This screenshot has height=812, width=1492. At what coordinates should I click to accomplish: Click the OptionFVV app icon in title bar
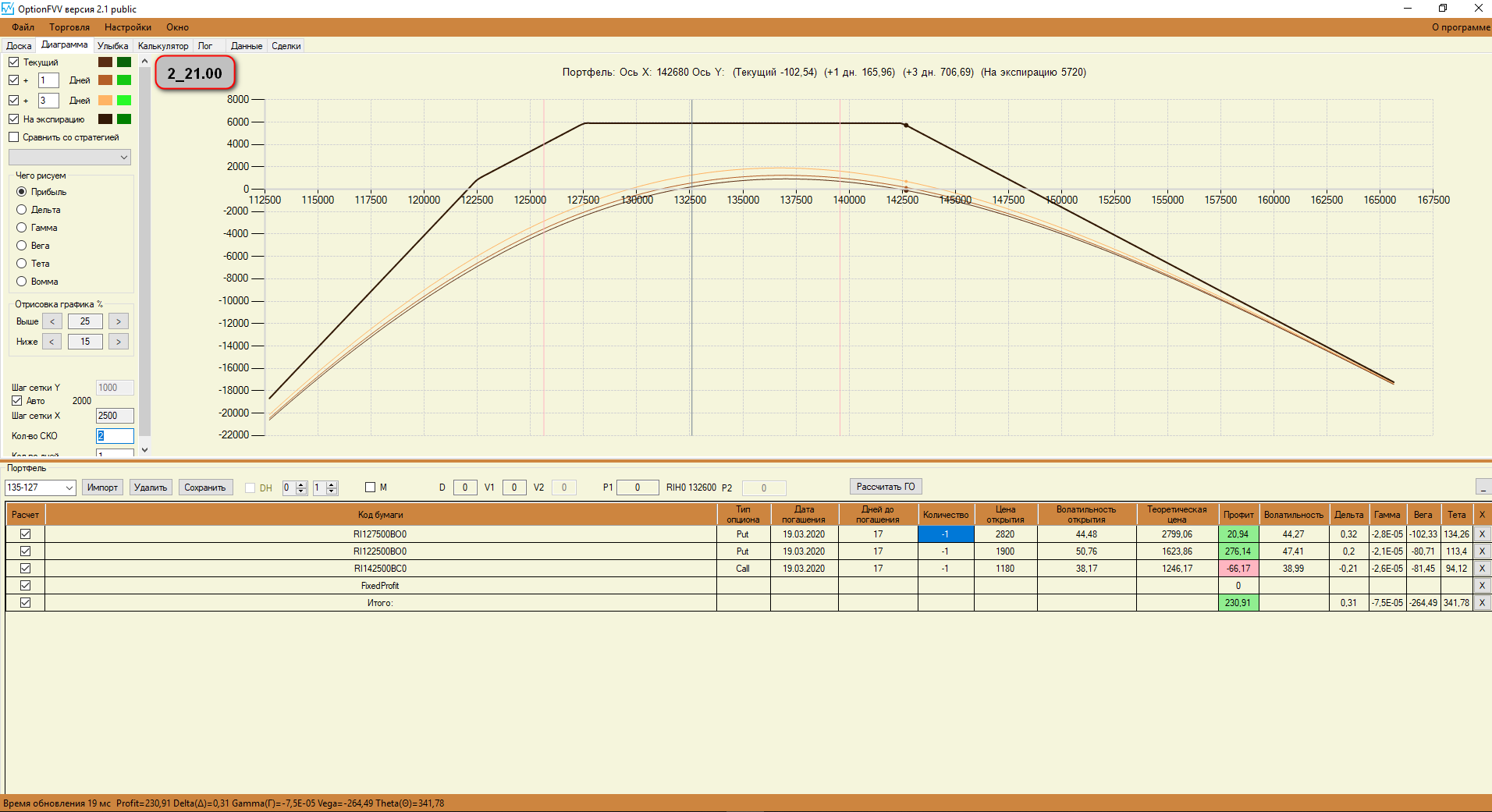tap(8, 9)
